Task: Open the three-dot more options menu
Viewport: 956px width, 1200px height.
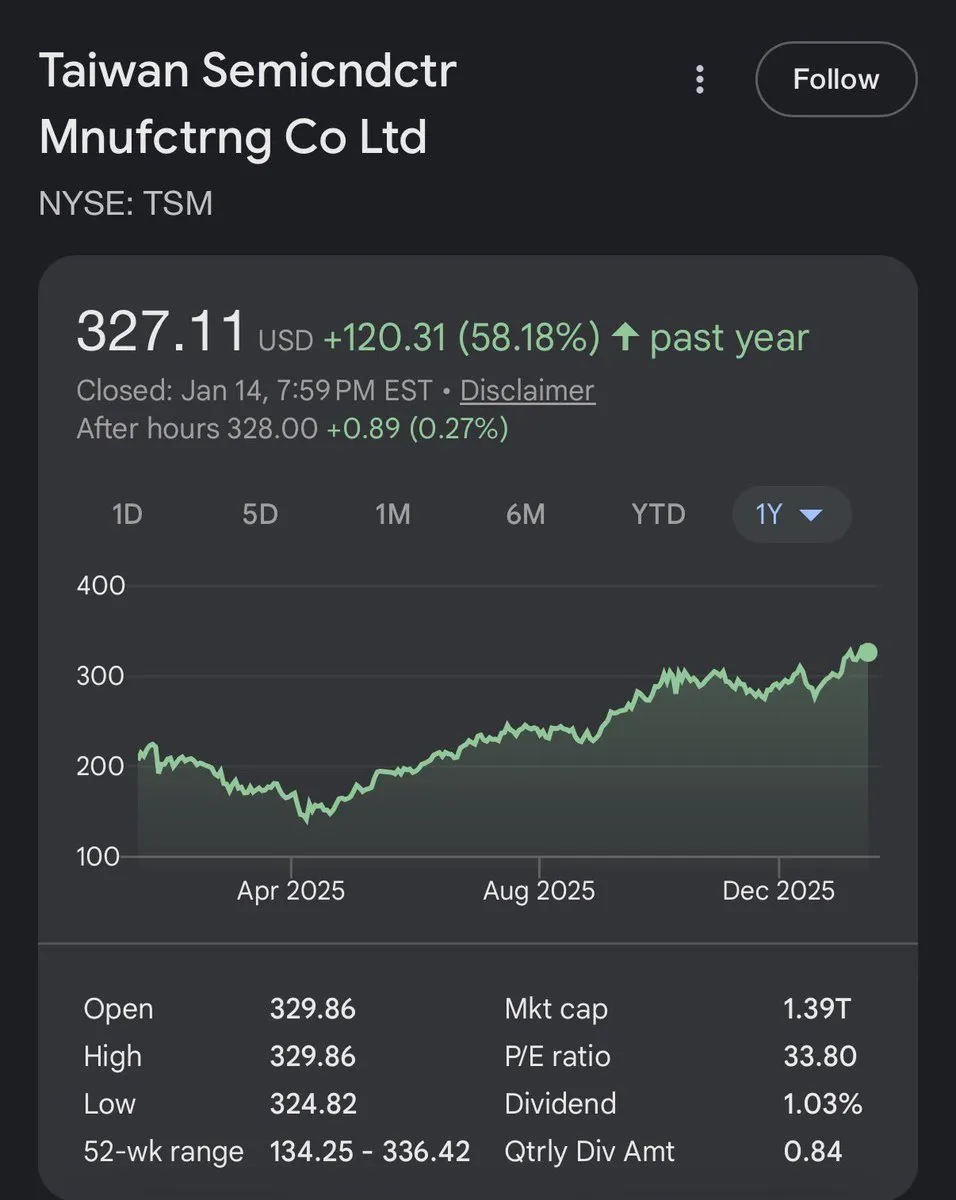Action: (x=700, y=79)
